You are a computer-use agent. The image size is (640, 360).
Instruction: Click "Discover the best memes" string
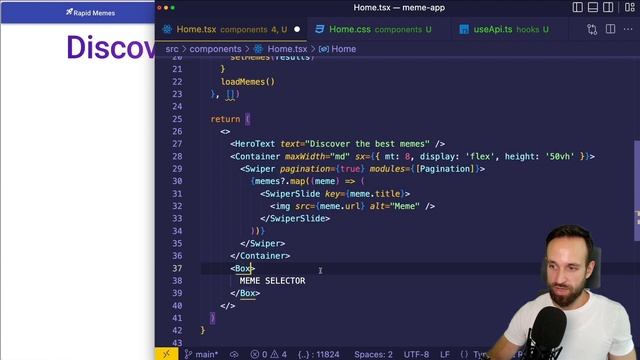click(x=367, y=144)
